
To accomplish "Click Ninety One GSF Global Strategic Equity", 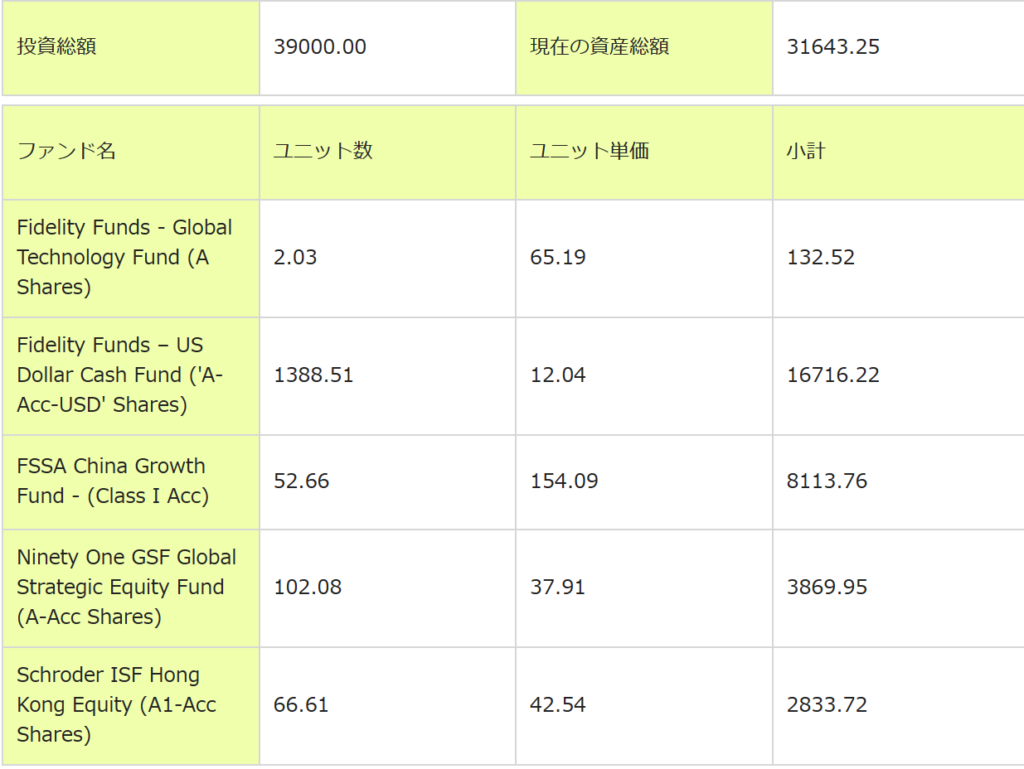I will pyautogui.click(x=126, y=587).
